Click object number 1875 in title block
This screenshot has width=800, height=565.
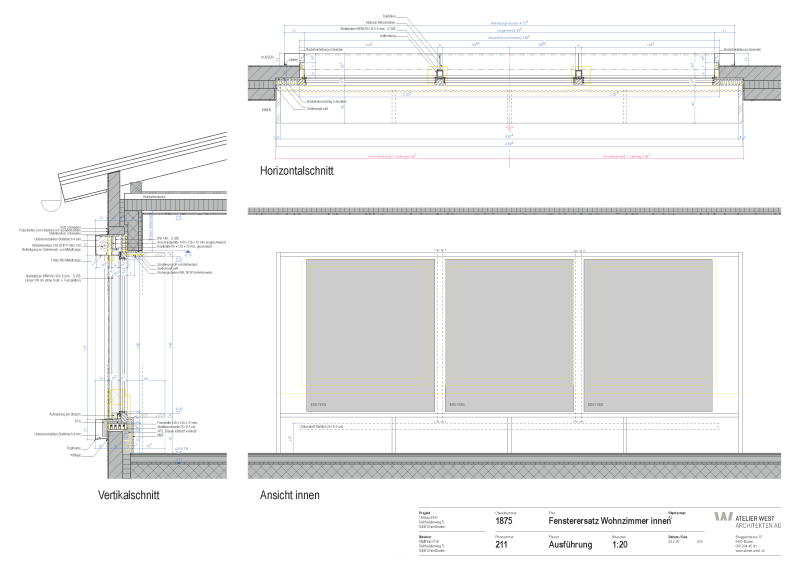tap(504, 521)
